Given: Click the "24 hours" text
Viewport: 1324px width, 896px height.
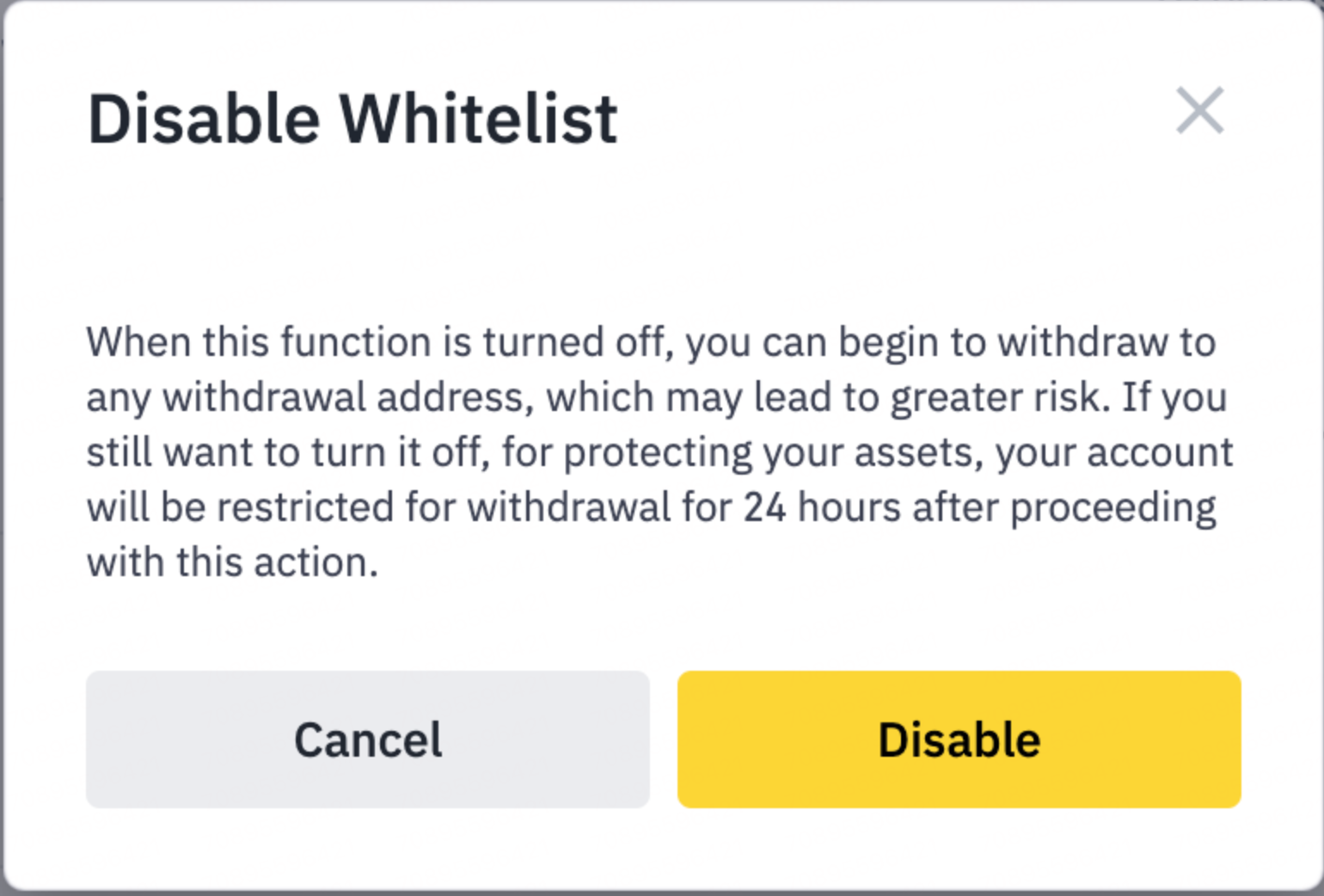Looking at the screenshot, I should [x=822, y=507].
